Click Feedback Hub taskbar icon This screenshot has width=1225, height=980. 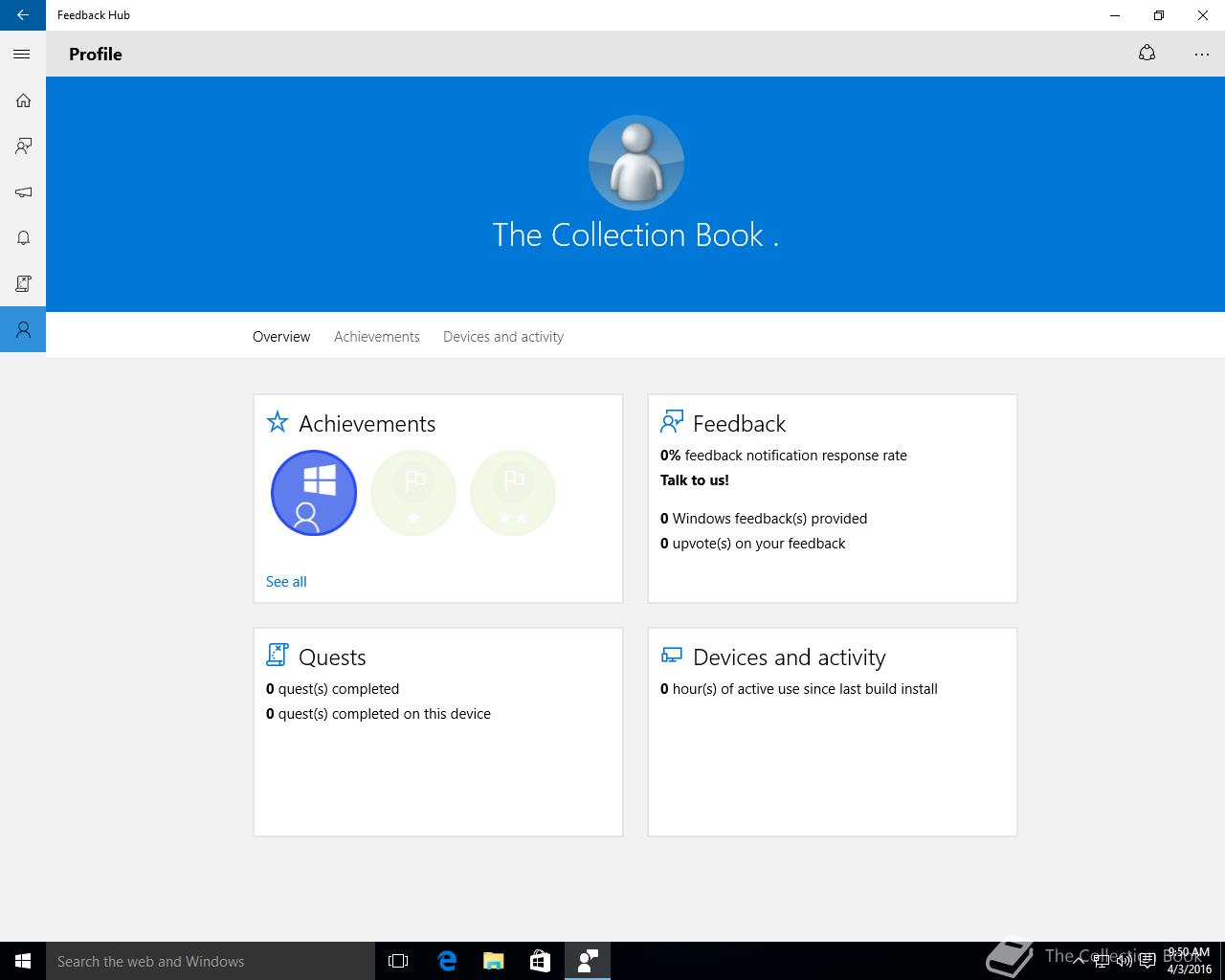point(588,961)
